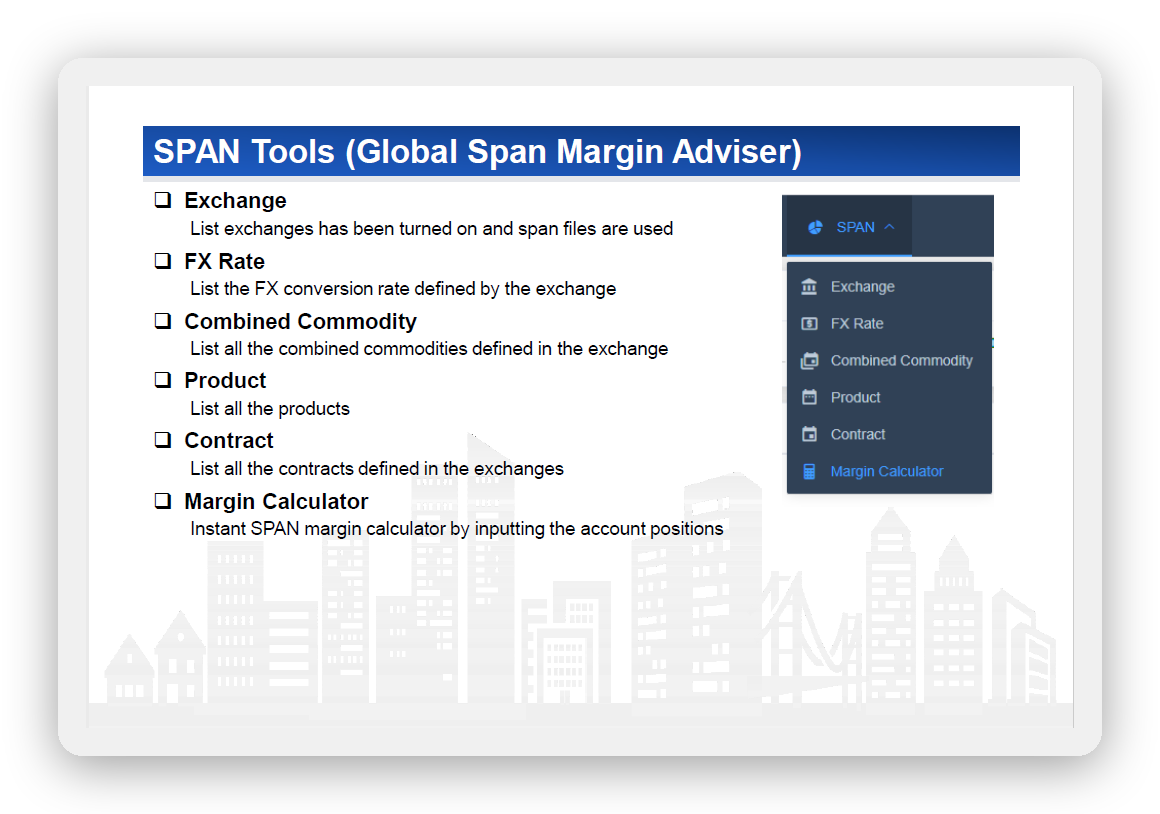Collapse the SPAN menu chevron
This screenshot has width=1160, height=814.
pyautogui.click(x=889, y=227)
